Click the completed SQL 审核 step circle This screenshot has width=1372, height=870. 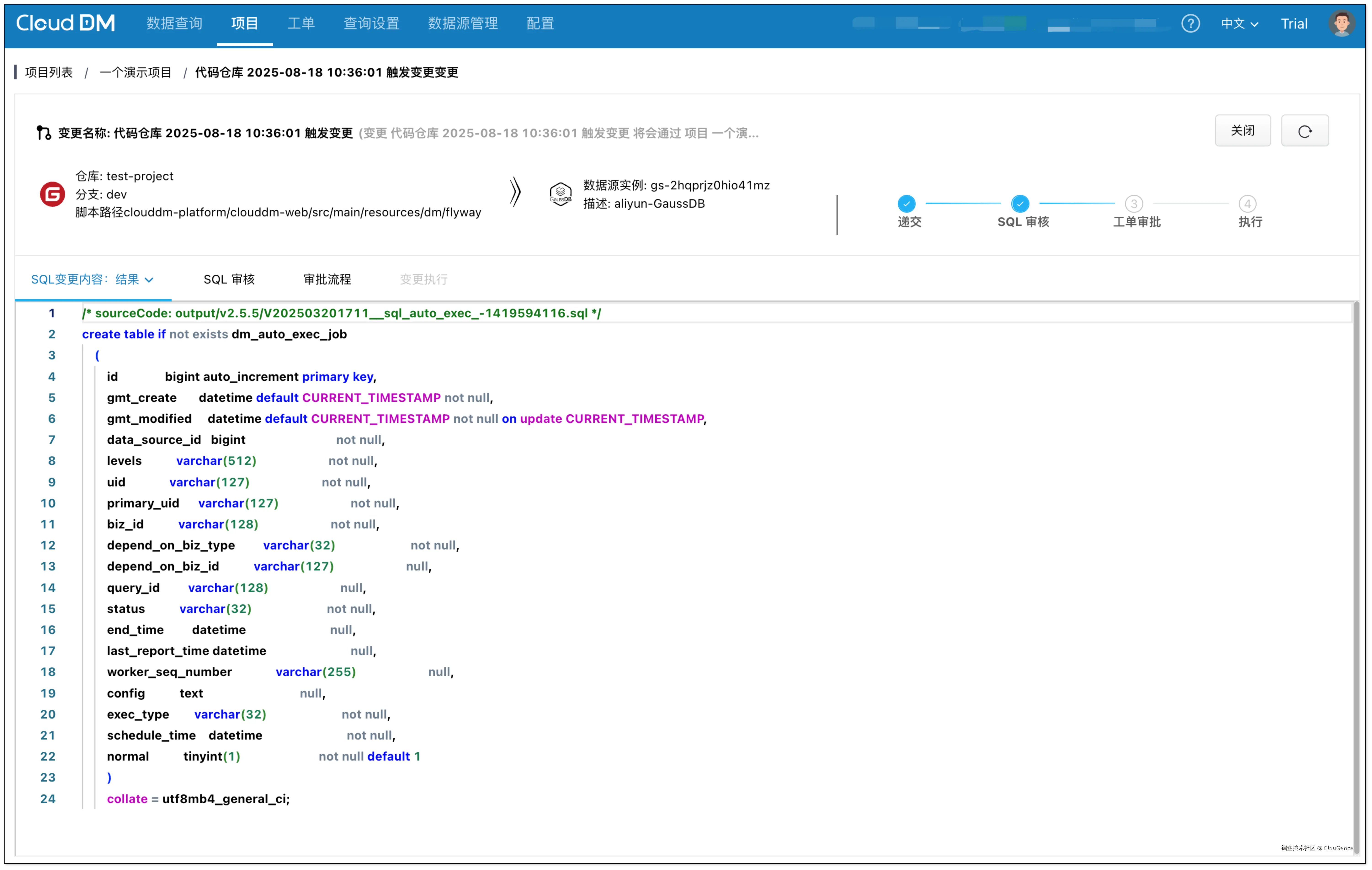coord(1020,203)
